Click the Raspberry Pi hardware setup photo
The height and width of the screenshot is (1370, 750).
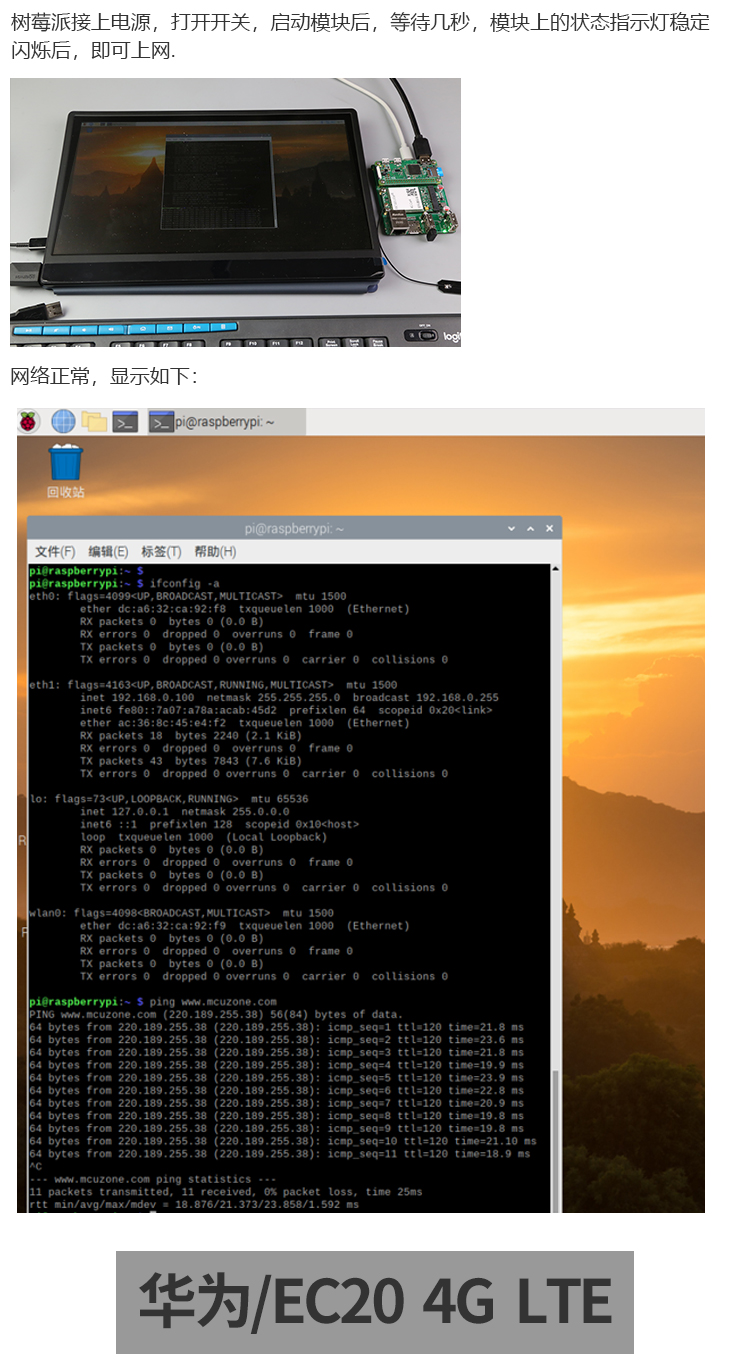pos(235,212)
